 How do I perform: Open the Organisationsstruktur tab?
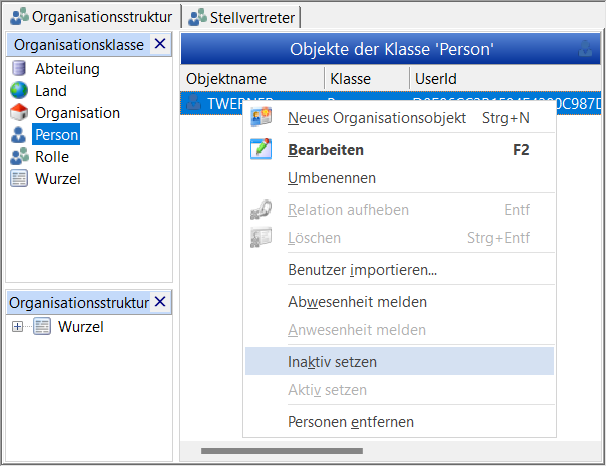click(91, 17)
